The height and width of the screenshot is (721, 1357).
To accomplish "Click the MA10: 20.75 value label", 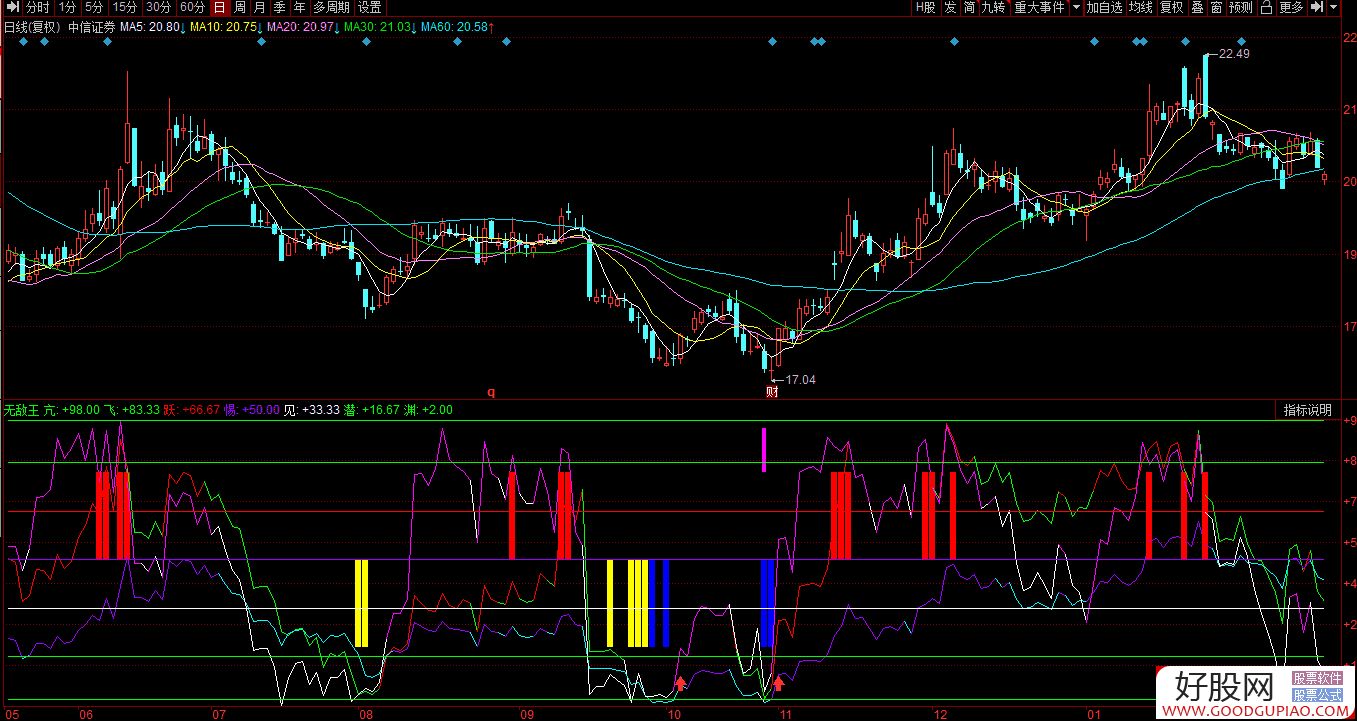I will click(223, 27).
